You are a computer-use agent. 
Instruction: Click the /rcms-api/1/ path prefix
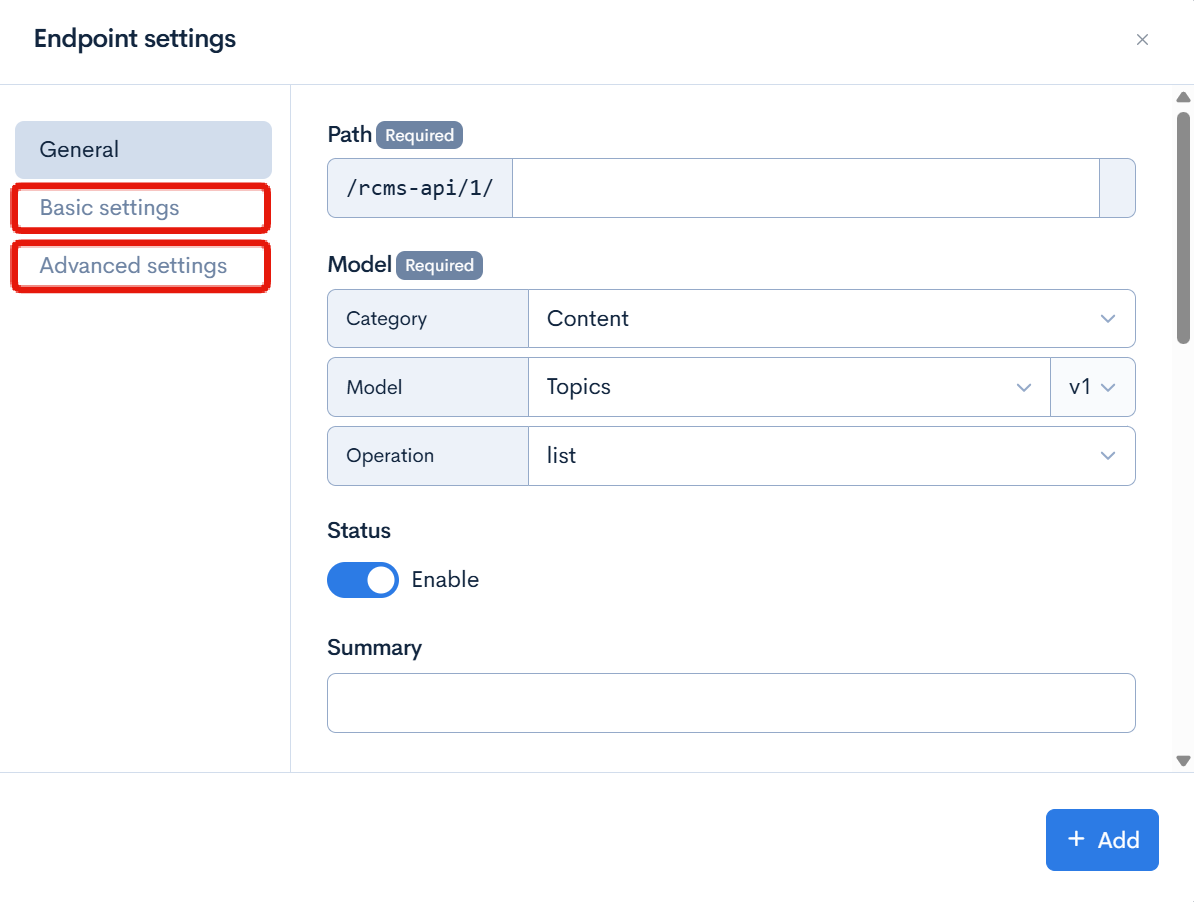[420, 188]
